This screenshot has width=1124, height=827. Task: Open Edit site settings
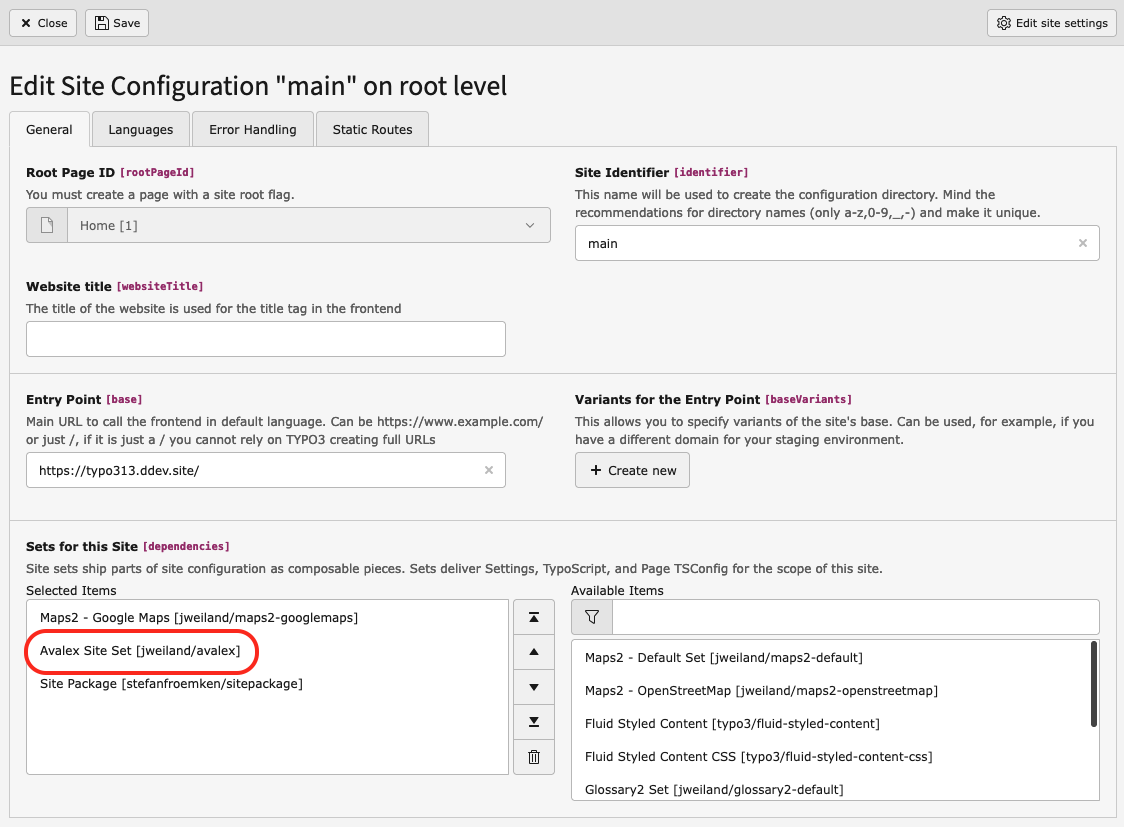(x=1052, y=23)
